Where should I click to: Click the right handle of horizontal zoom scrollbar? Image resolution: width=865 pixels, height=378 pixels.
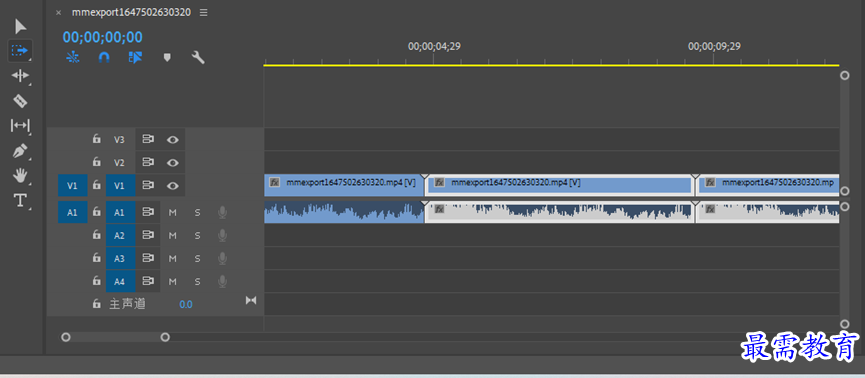tap(165, 337)
